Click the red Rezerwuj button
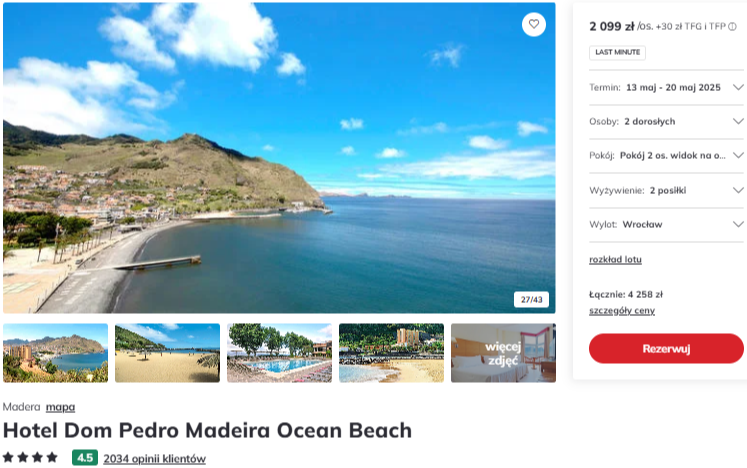 click(666, 348)
